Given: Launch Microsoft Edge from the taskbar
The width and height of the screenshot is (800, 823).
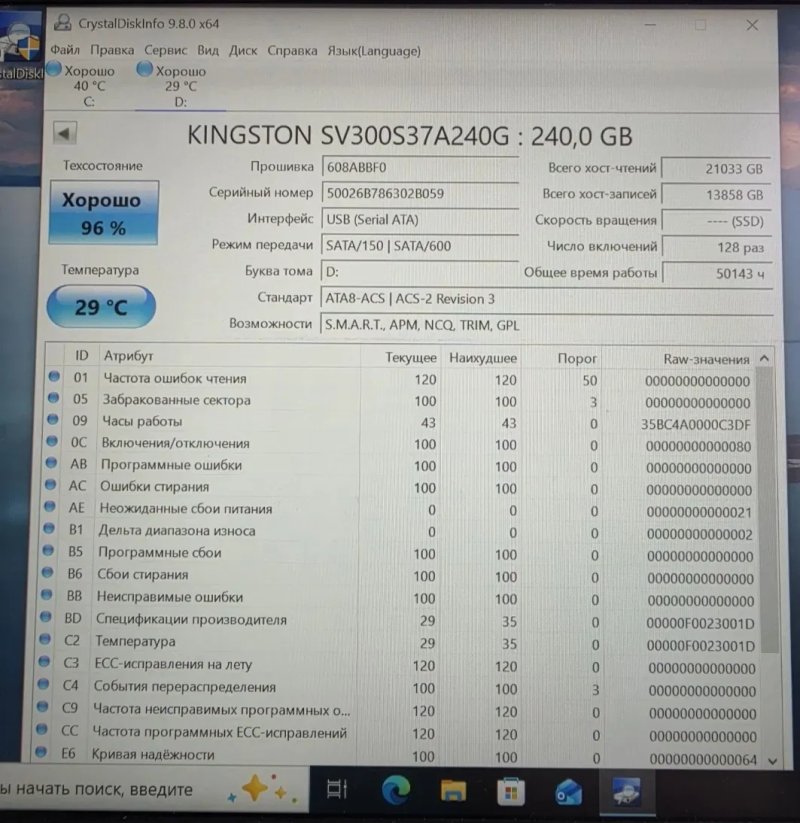Looking at the screenshot, I should (x=395, y=790).
